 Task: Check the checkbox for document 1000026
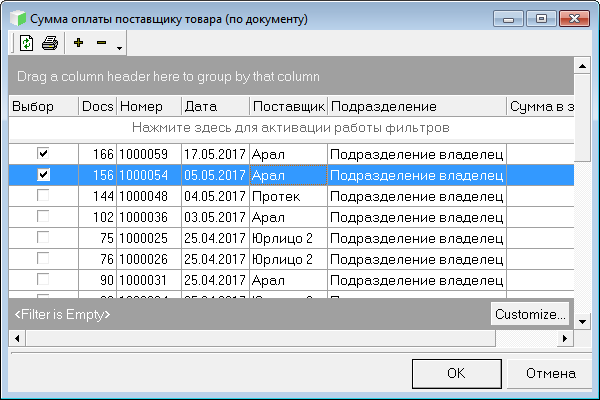click(43, 259)
